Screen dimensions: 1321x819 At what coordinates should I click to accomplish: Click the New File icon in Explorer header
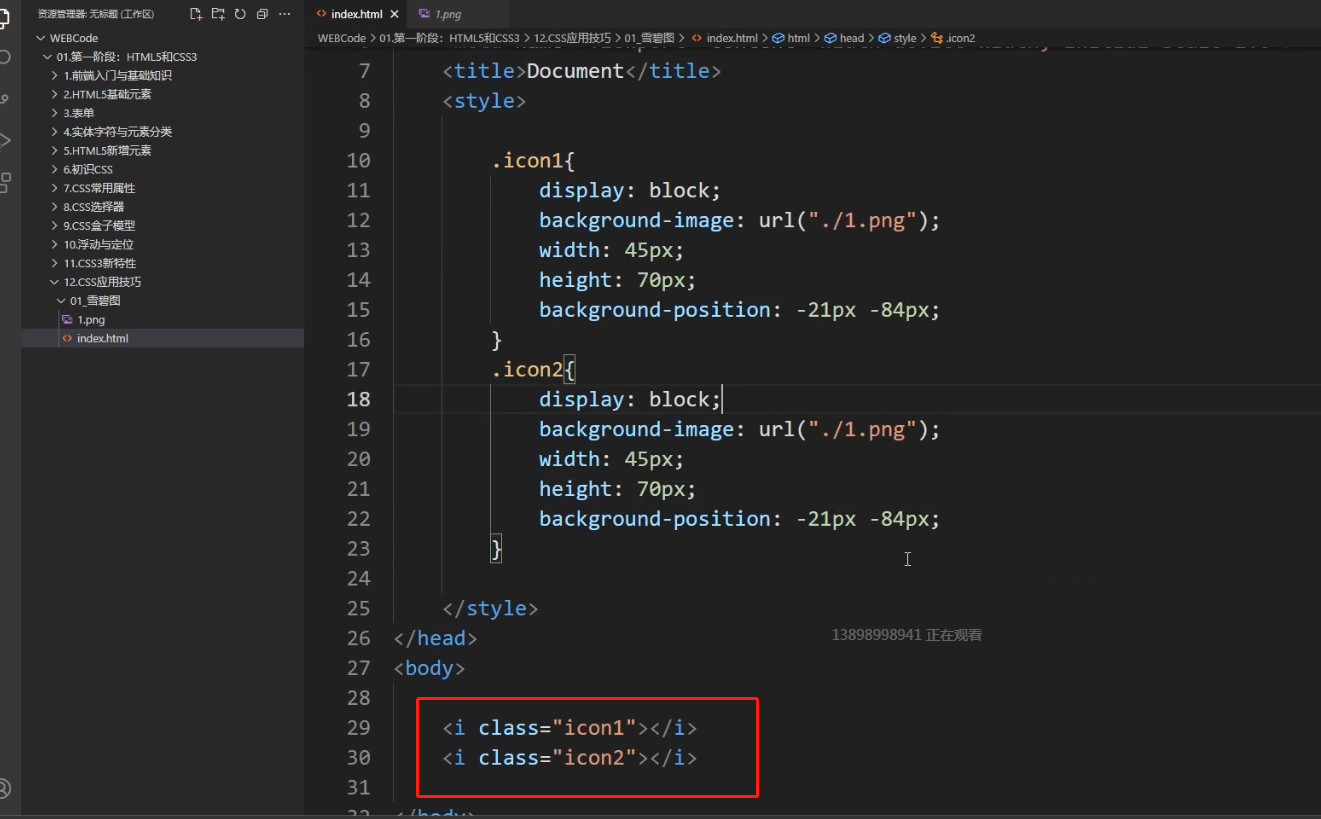pos(196,14)
